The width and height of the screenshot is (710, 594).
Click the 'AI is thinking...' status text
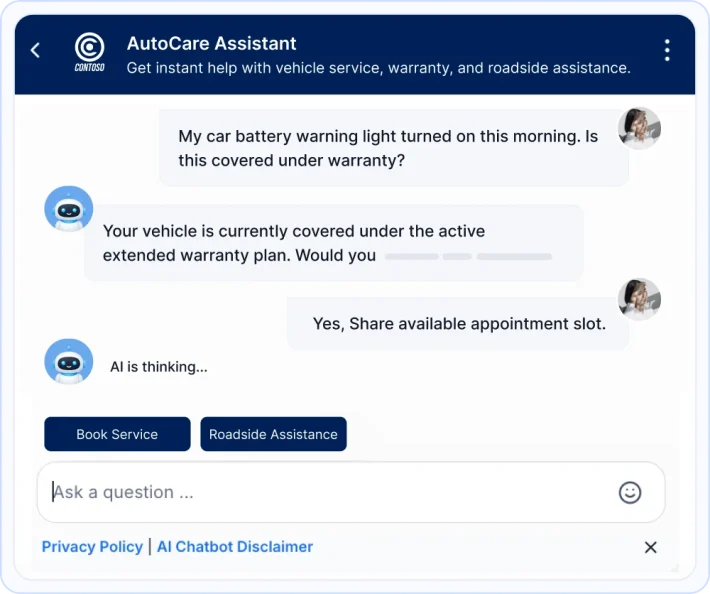point(159,367)
